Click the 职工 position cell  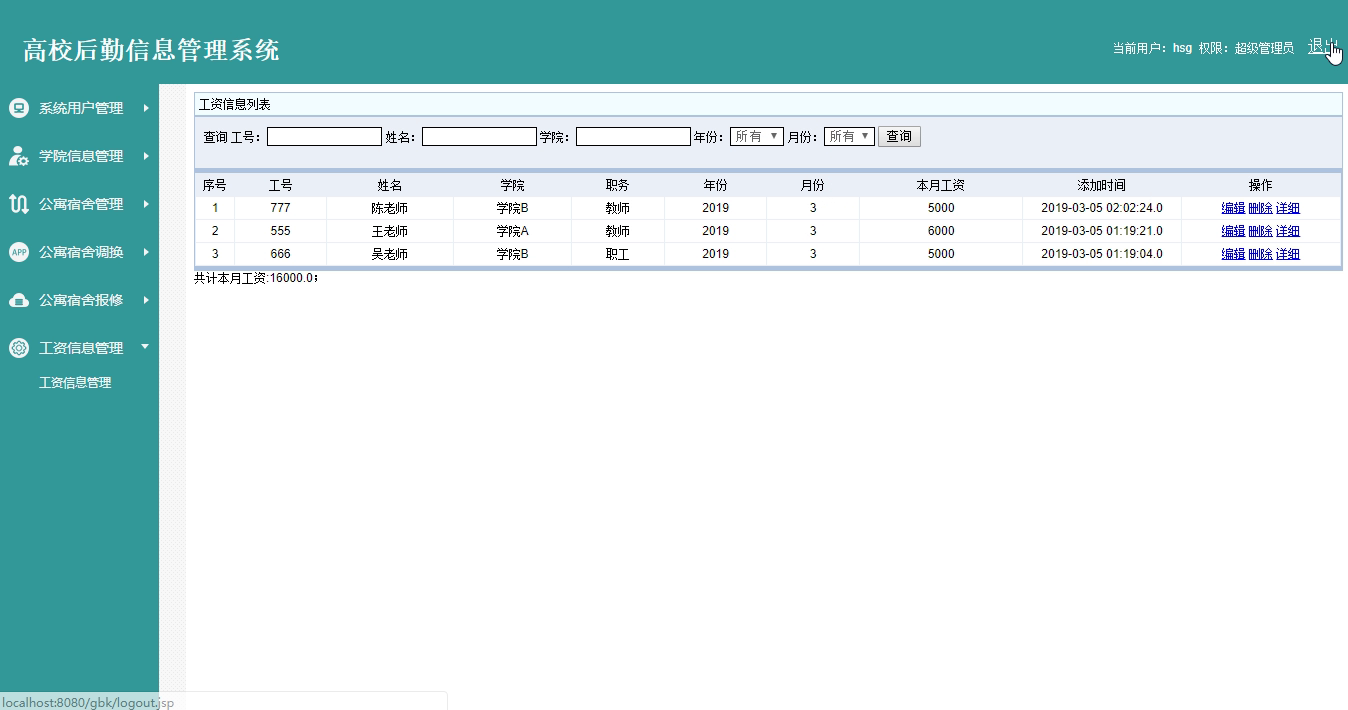pyautogui.click(x=618, y=254)
